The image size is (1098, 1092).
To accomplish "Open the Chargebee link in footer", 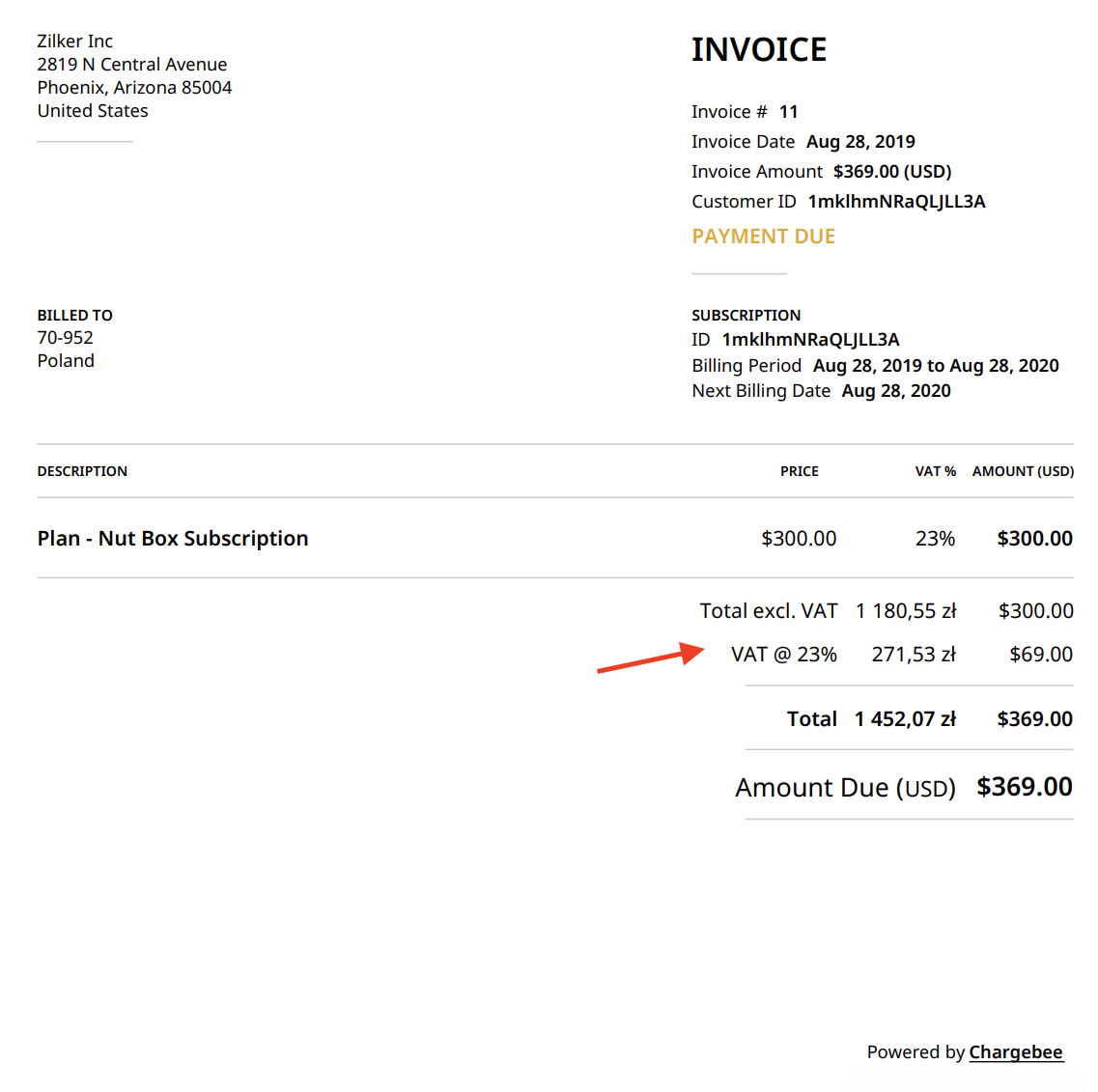I will coord(1015,1051).
